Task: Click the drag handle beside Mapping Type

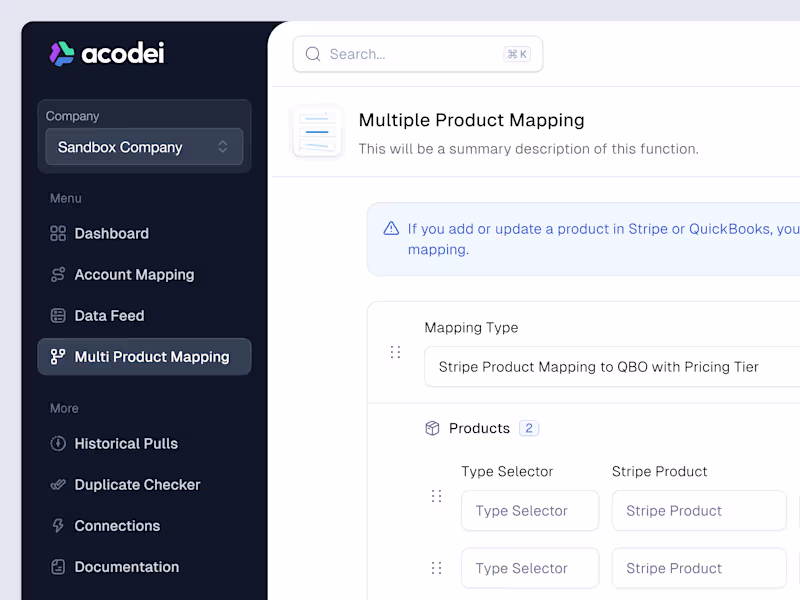Action: (395, 352)
